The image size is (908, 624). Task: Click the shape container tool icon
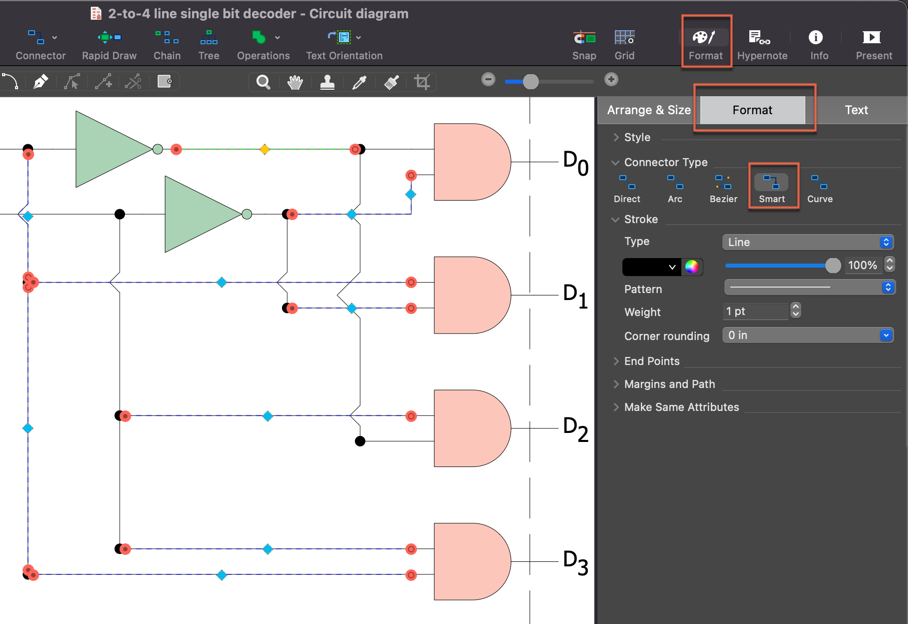(x=164, y=82)
